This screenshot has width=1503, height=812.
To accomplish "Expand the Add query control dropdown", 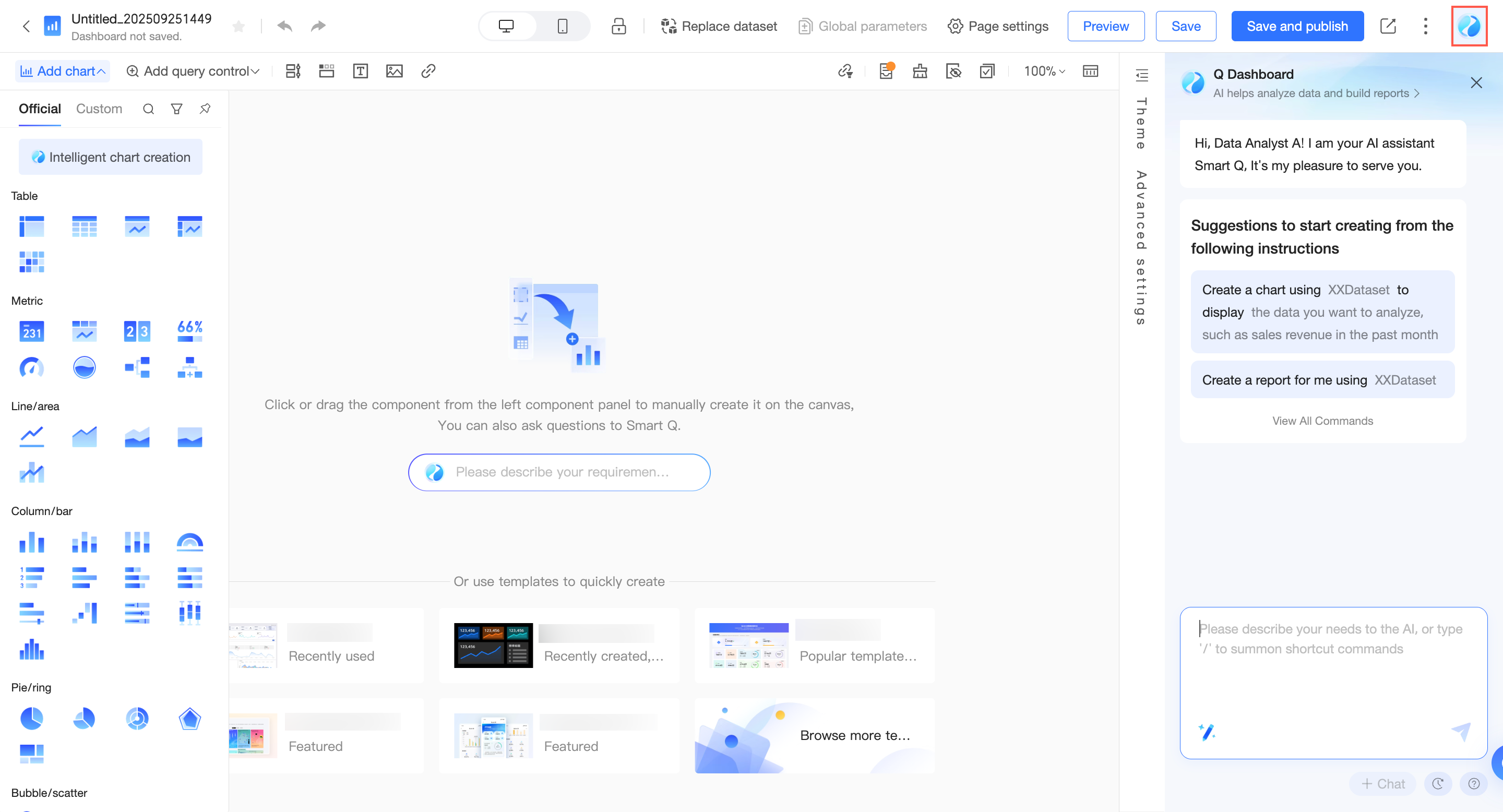I will pyautogui.click(x=193, y=71).
